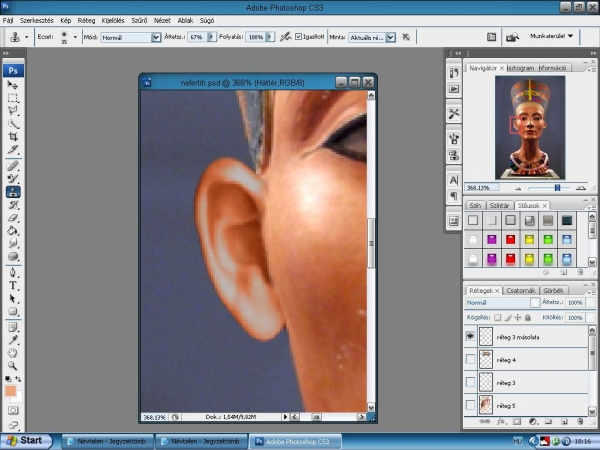The height and width of the screenshot is (450, 600).
Task: Toggle lock all
Action: pos(528,318)
